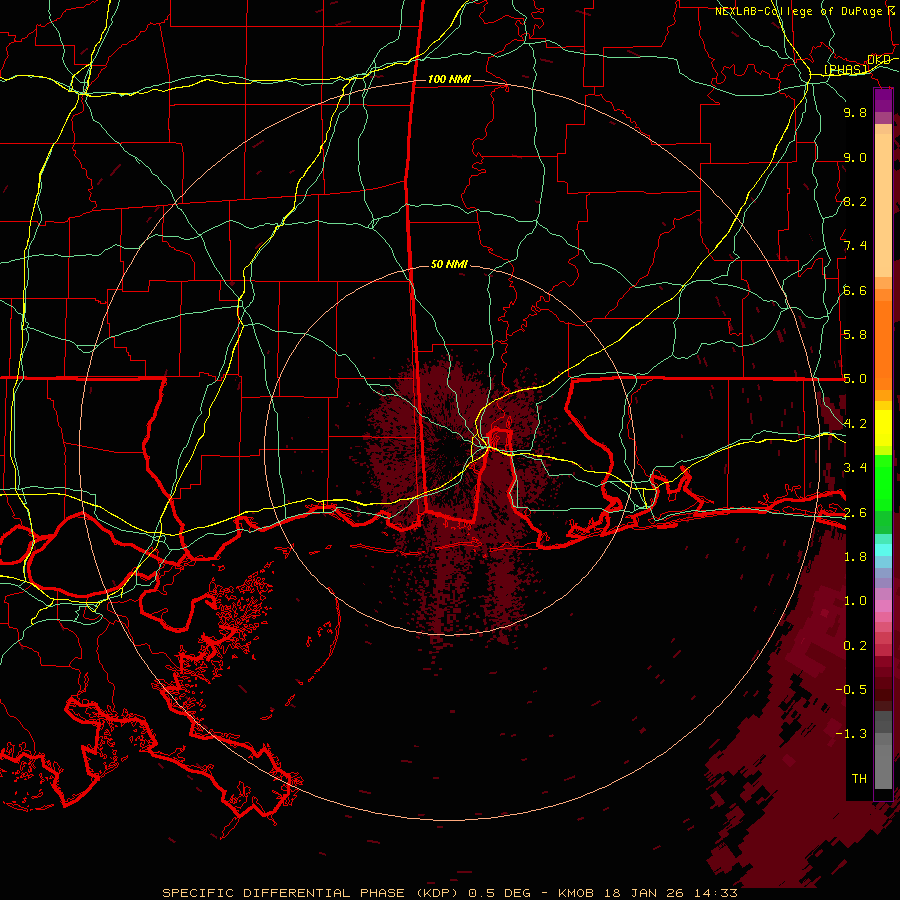Click the 9.0 scale value

[855, 157]
